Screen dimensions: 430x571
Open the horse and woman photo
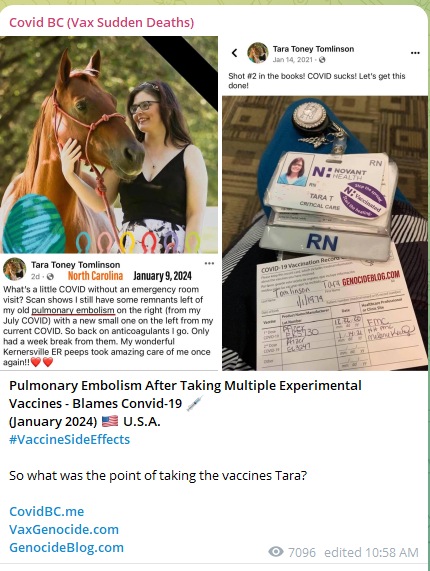click(x=109, y=145)
